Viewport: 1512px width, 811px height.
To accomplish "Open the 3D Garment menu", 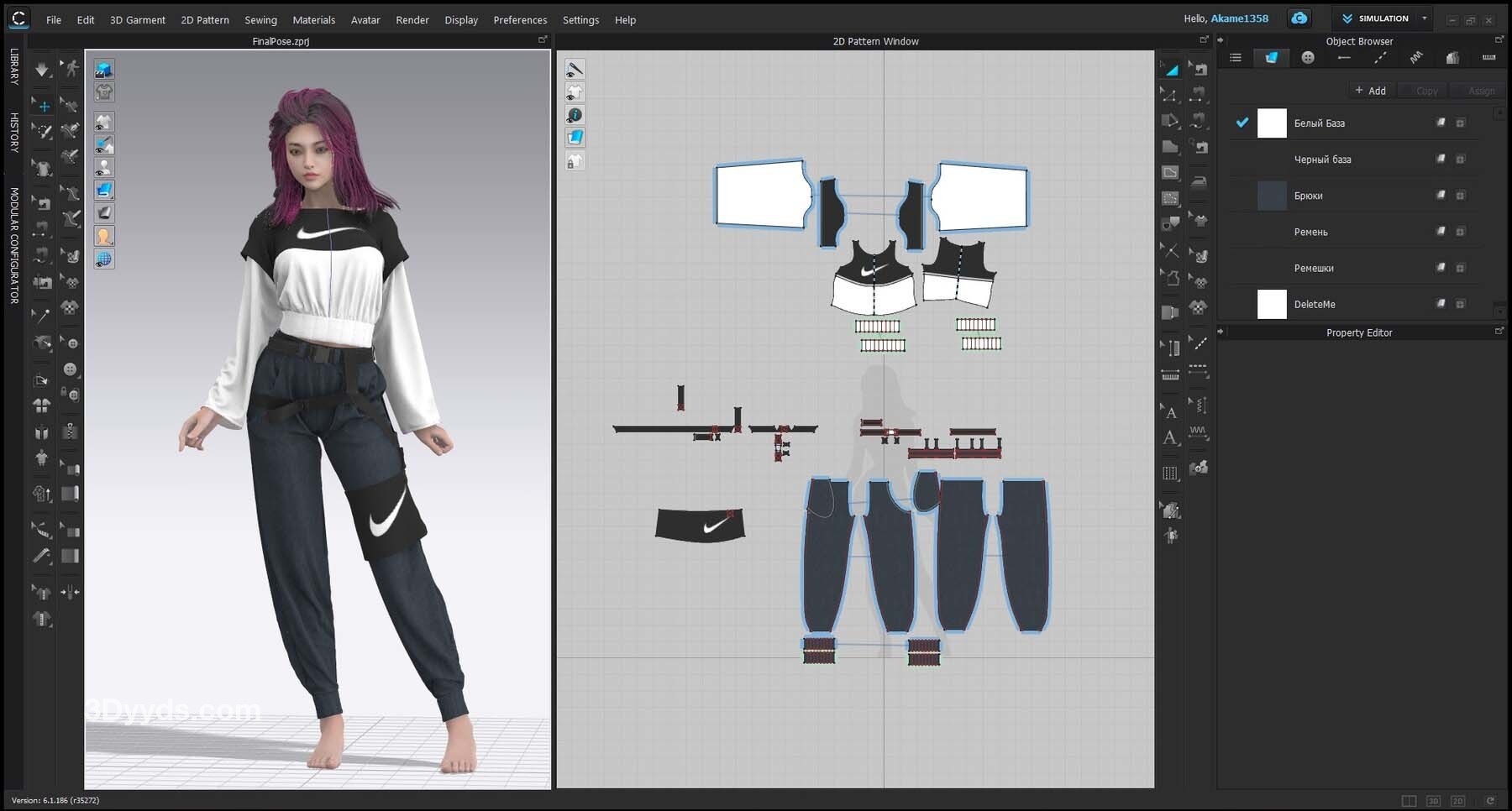I will tap(137, 20).
